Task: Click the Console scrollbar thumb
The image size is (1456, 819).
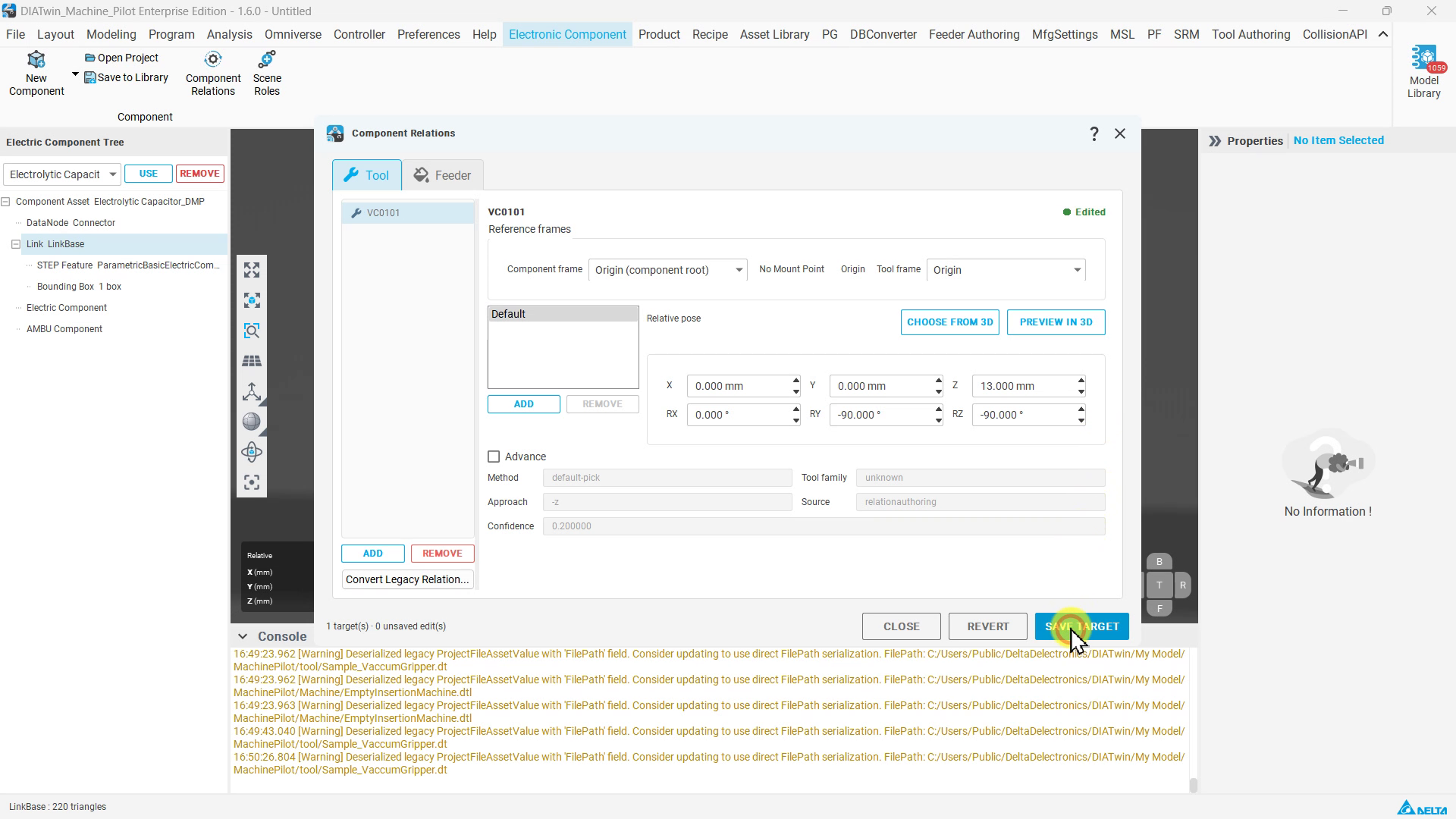Action: pos(1193,786)
